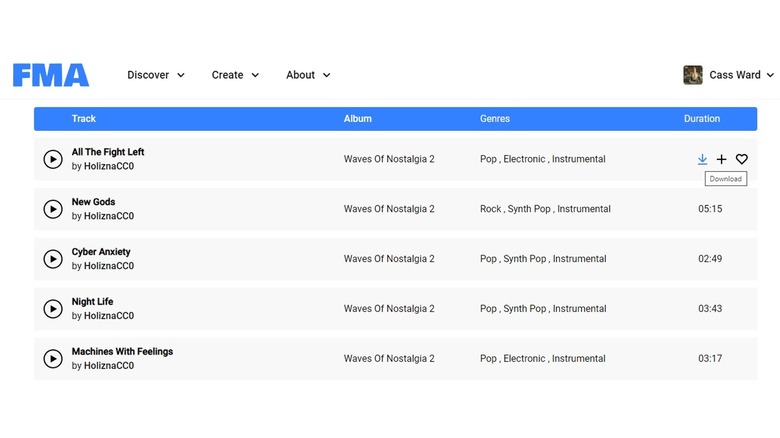The height and width of the screenshot is (438, 780).
Task: Play the track All The Fight Left
Action: coord(53,159)
